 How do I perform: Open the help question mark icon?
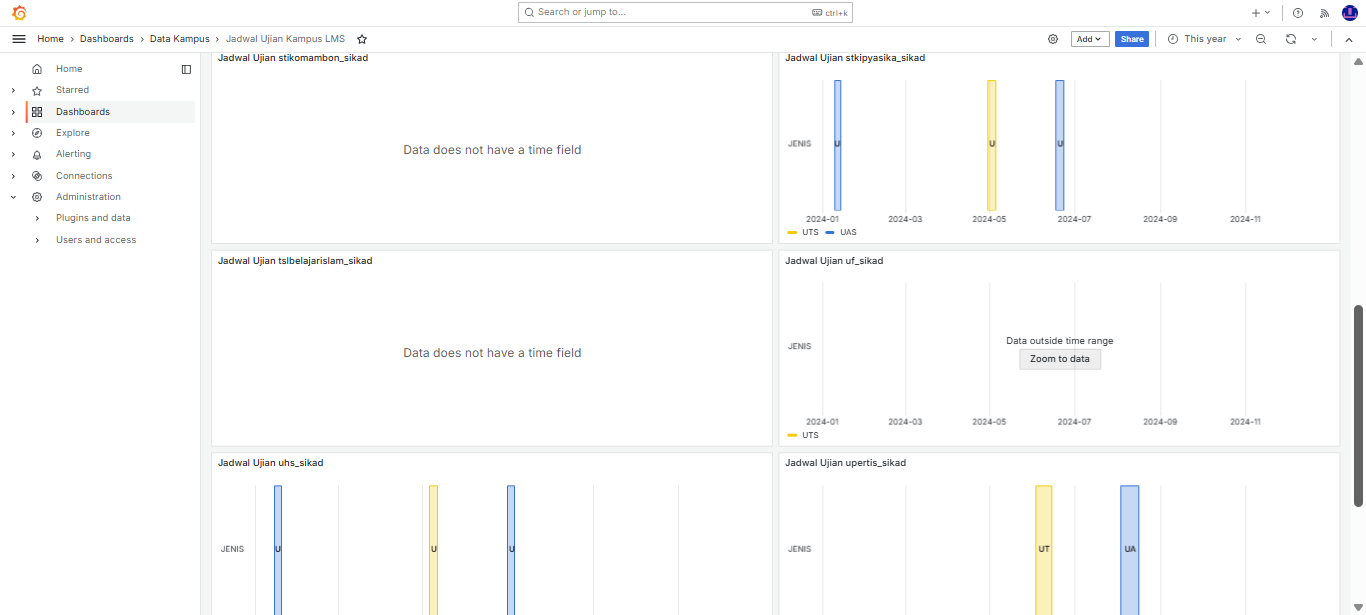[x=1298, y=13]
